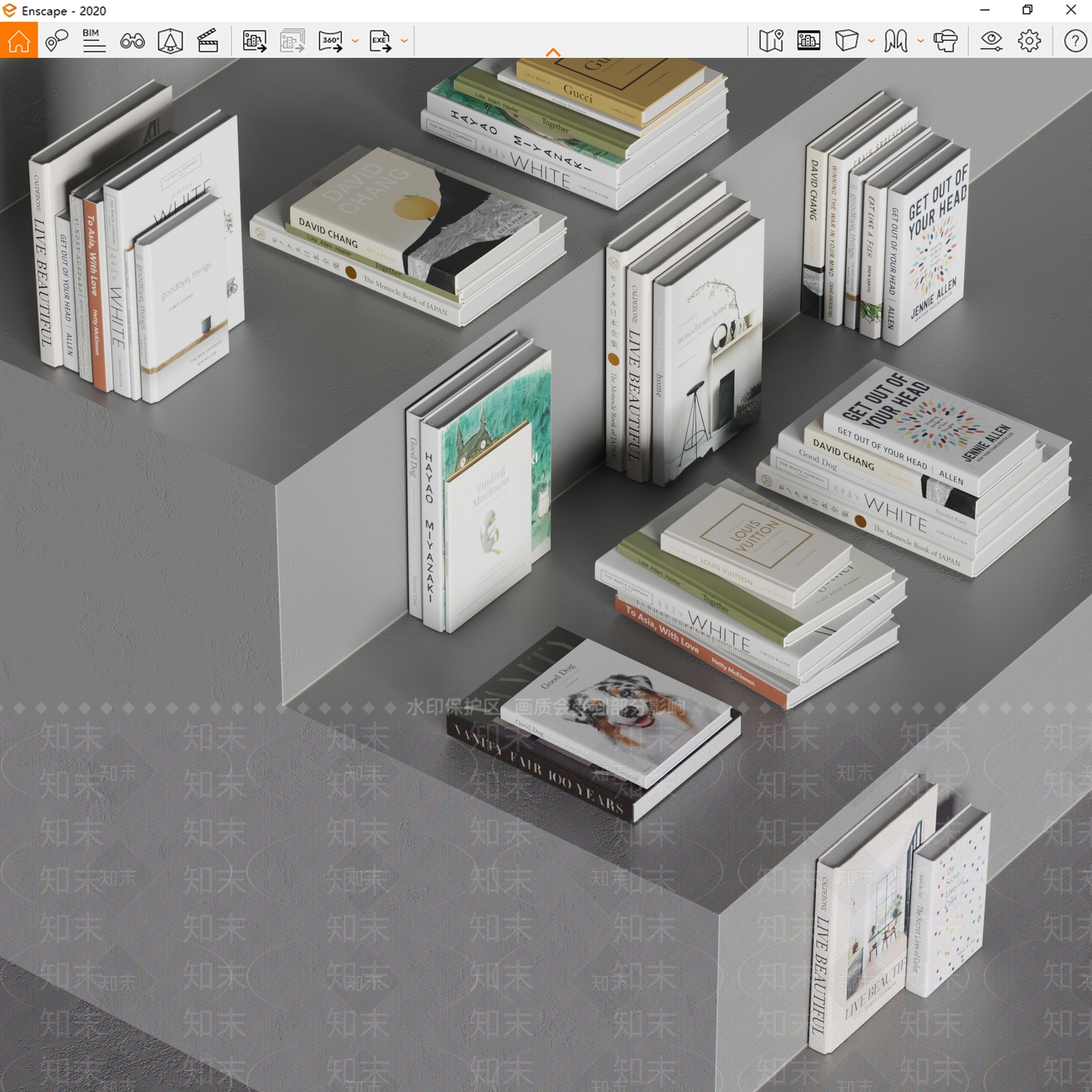
Task: Expand the EXE export dropdown arrow
Action: click(404, 41)
